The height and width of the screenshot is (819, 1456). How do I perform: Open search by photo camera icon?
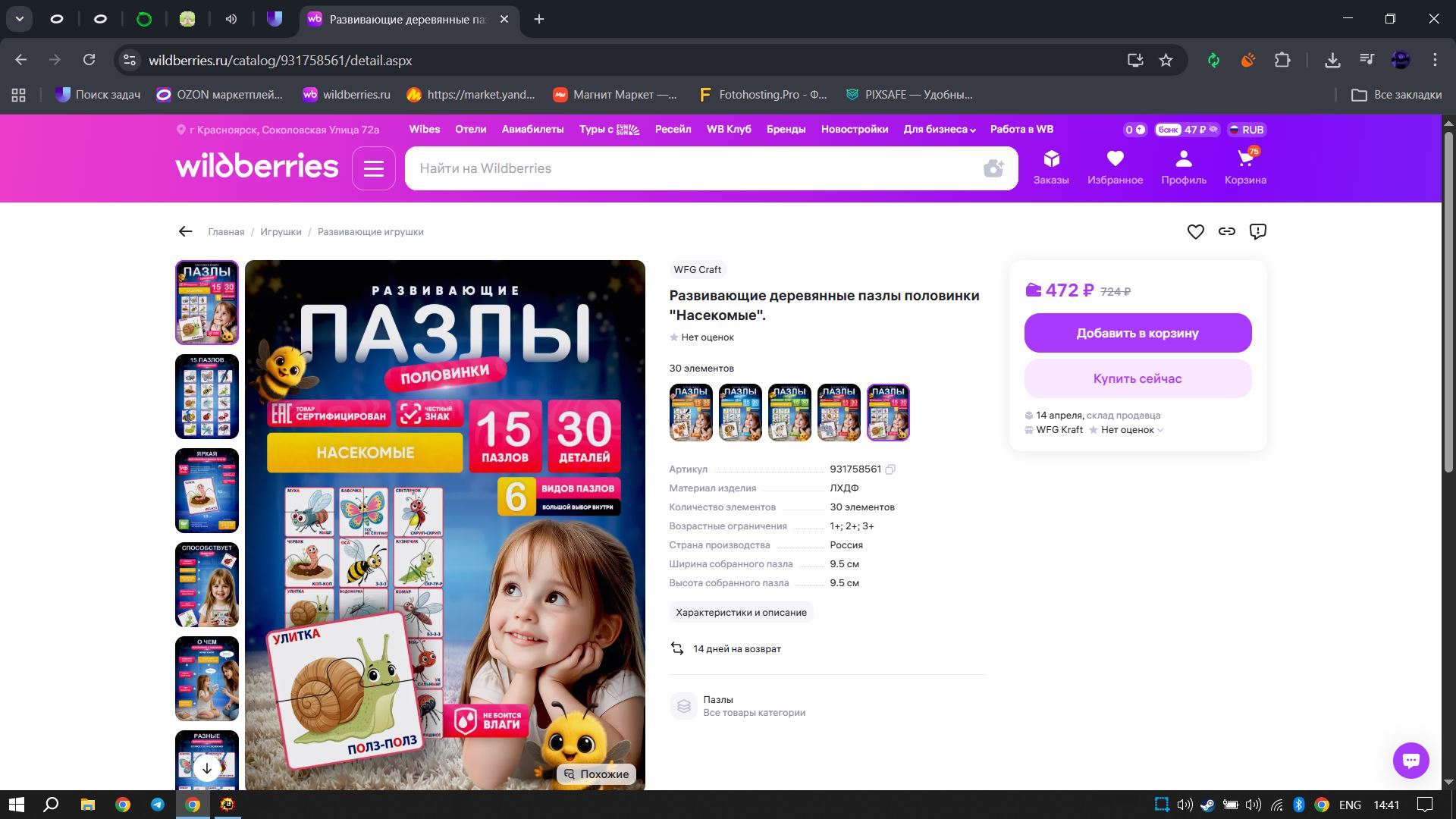(x=993, y=168)
